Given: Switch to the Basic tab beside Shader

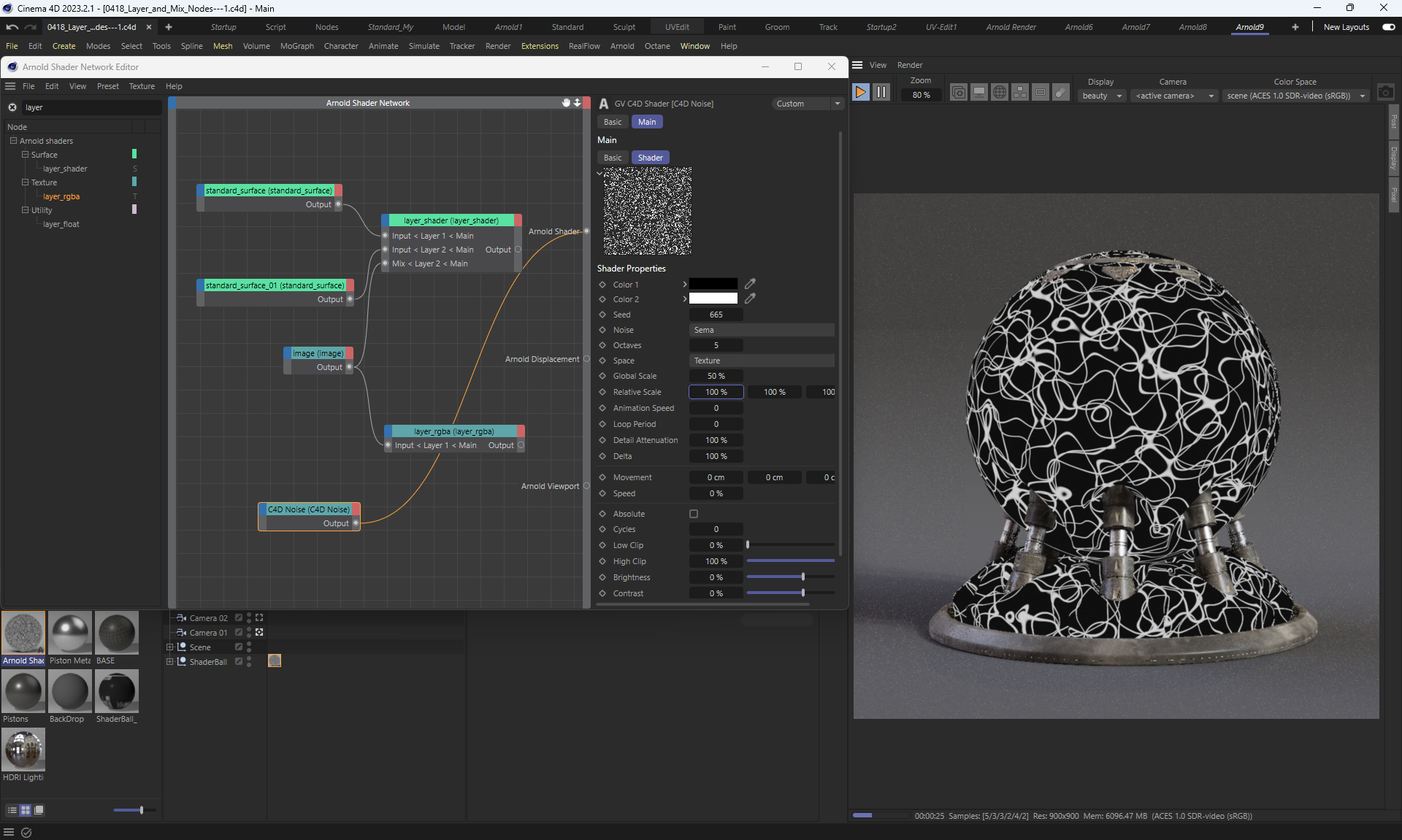Looking at the screenshot, I should (613, 158).
